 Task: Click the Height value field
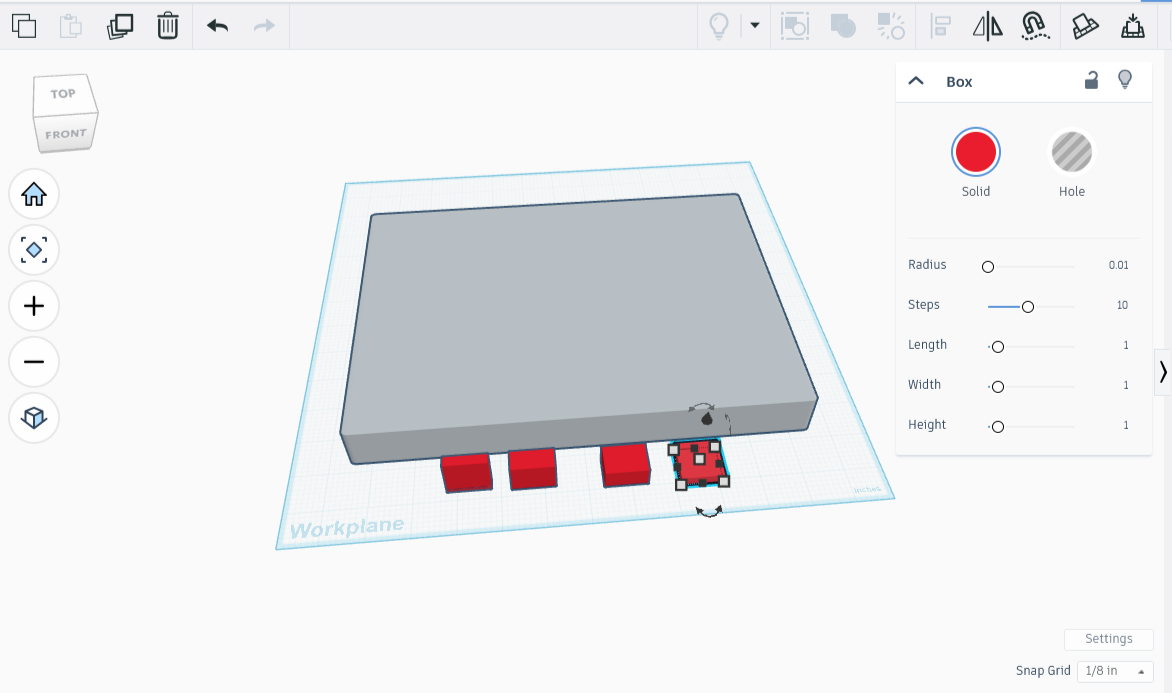(1126, 425)
